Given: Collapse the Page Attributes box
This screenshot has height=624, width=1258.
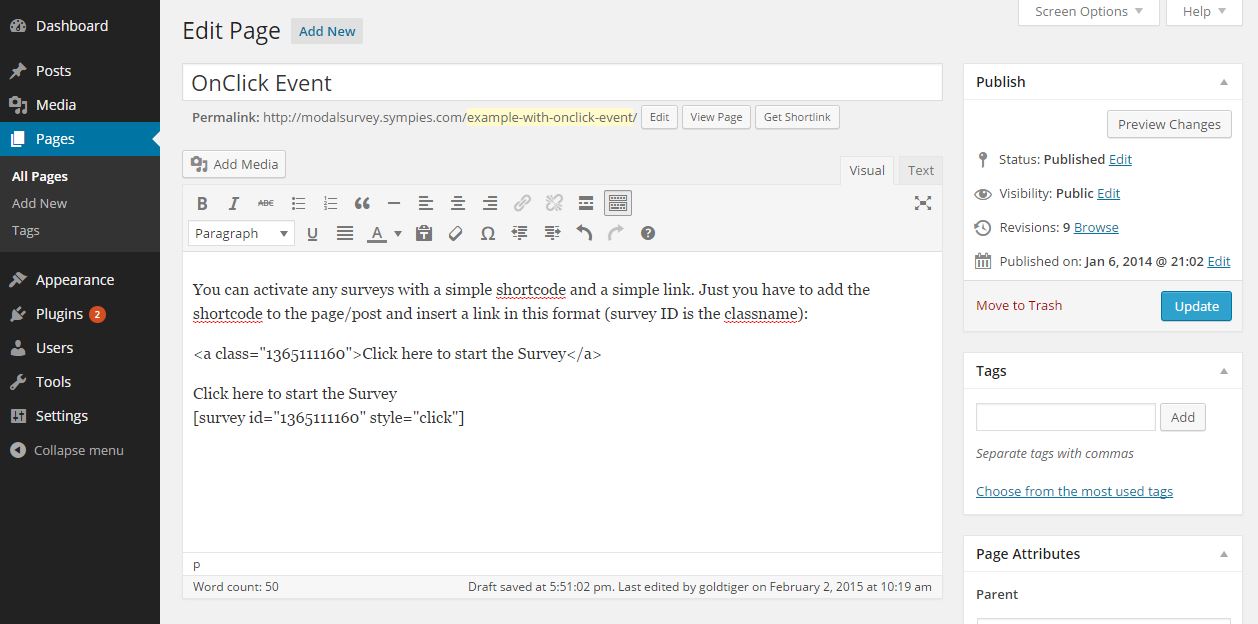Looking at the screenshot, I should 1224,554.
